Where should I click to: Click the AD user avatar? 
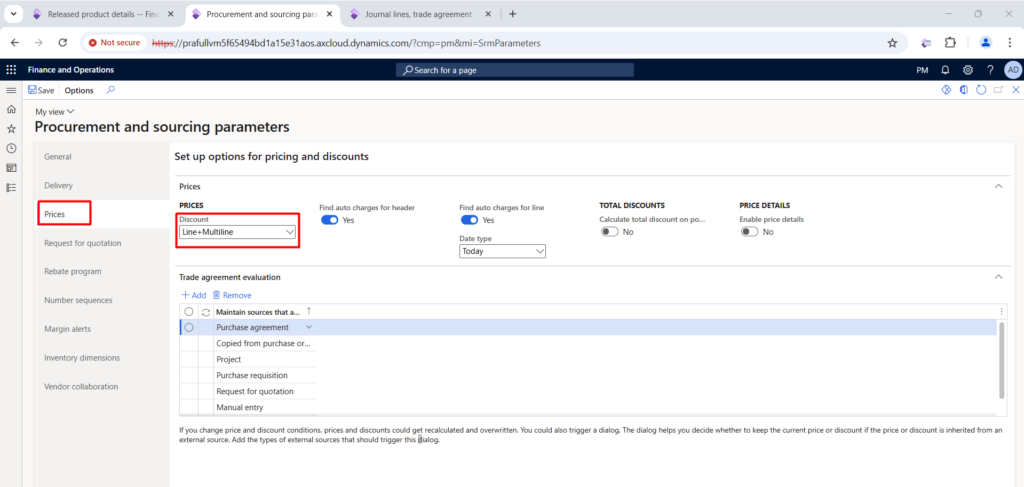coord(1012,70)
